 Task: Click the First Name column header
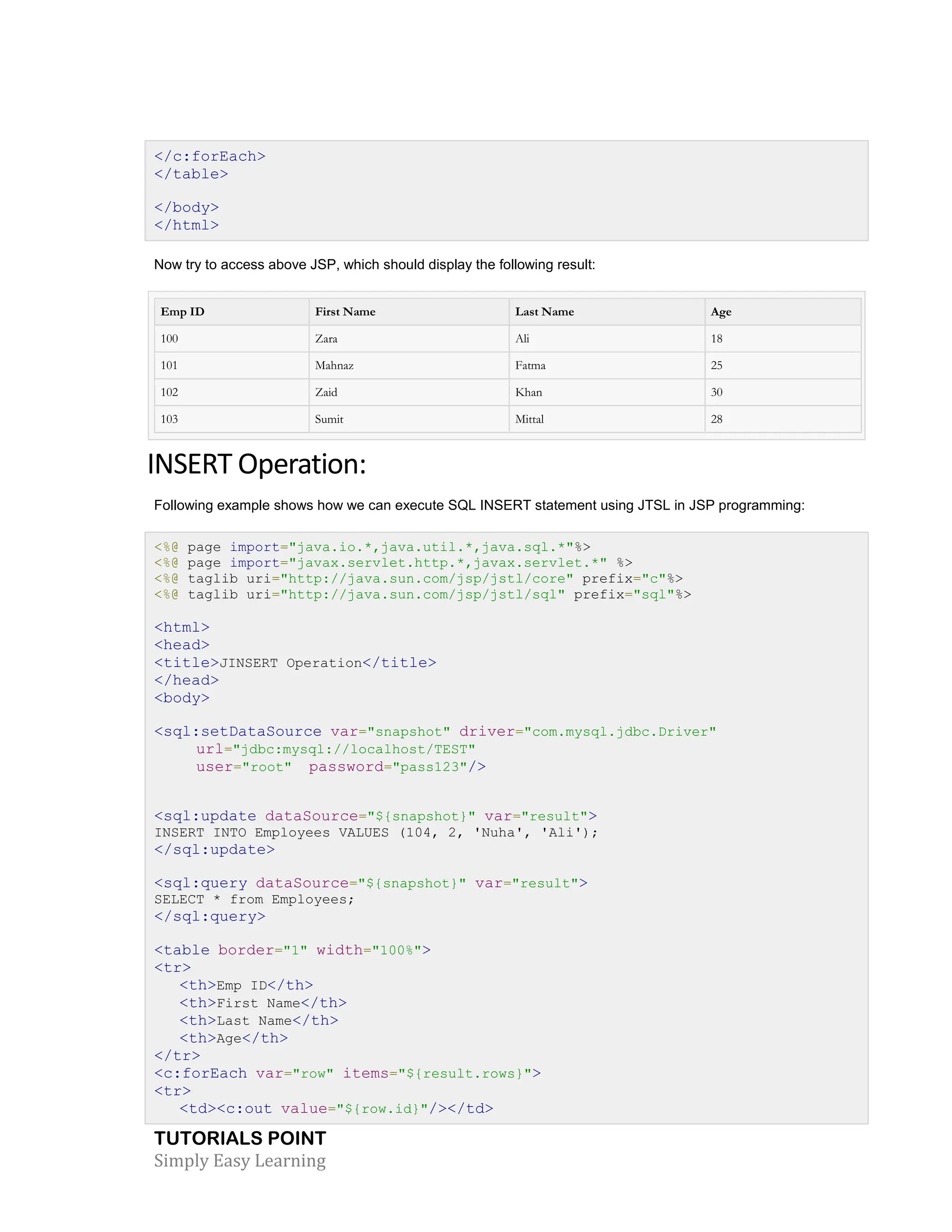(x=345, y=312)
